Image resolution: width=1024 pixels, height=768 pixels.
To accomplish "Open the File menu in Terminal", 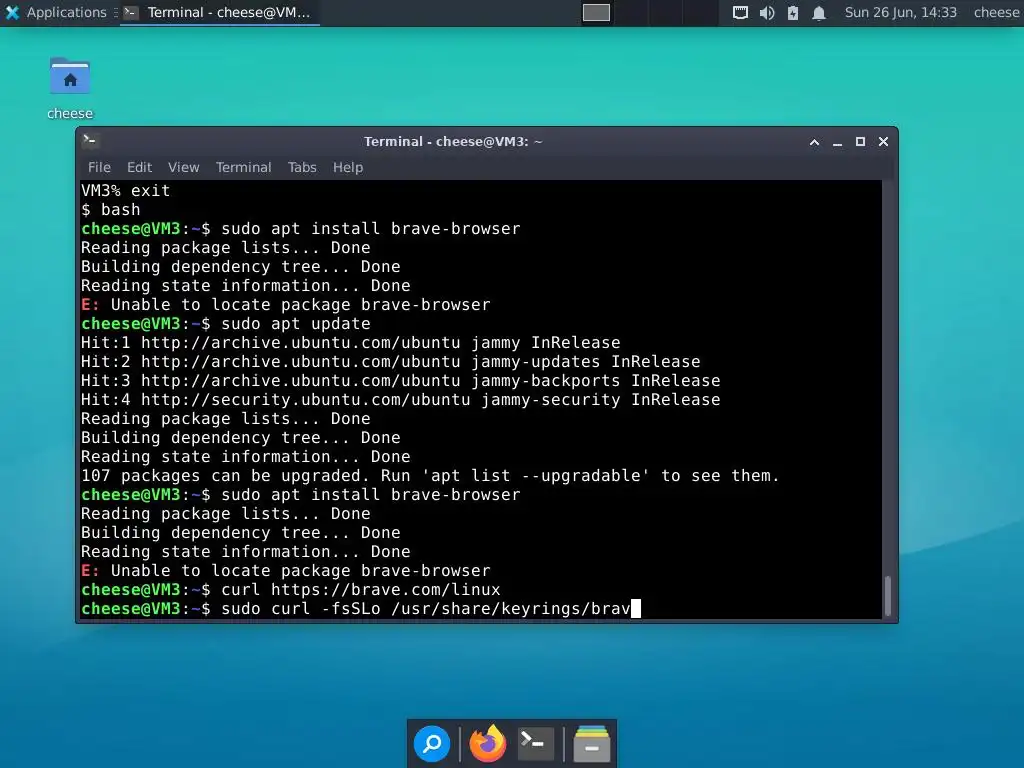I will [99, 167].
